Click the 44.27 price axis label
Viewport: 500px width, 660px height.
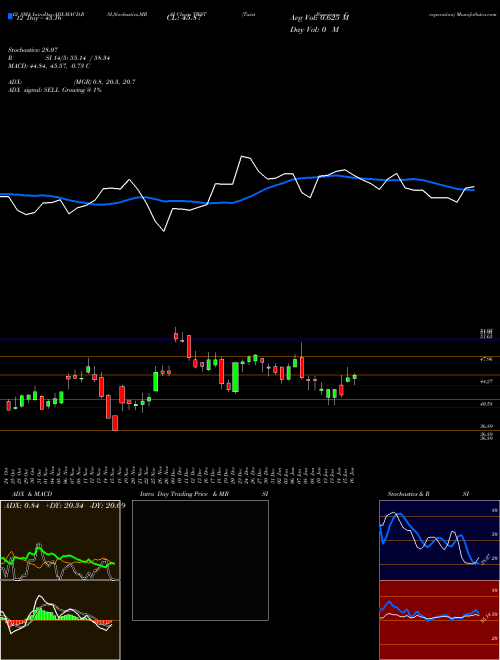[x=486, y=381]
